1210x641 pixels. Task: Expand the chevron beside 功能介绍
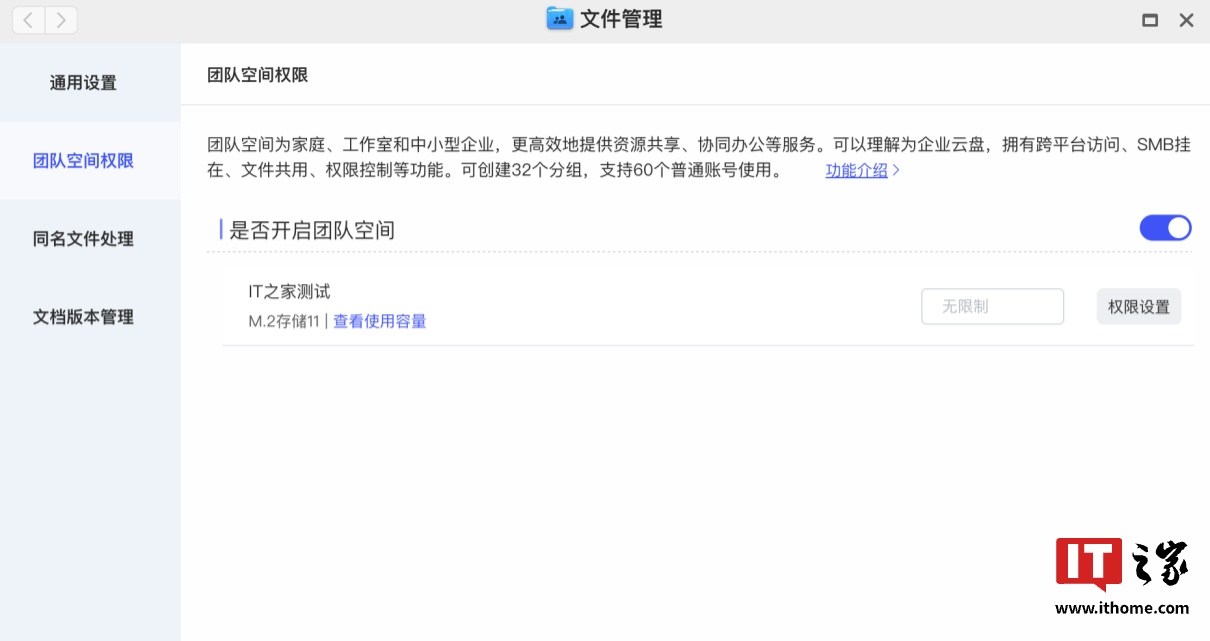tap(896, 171)
